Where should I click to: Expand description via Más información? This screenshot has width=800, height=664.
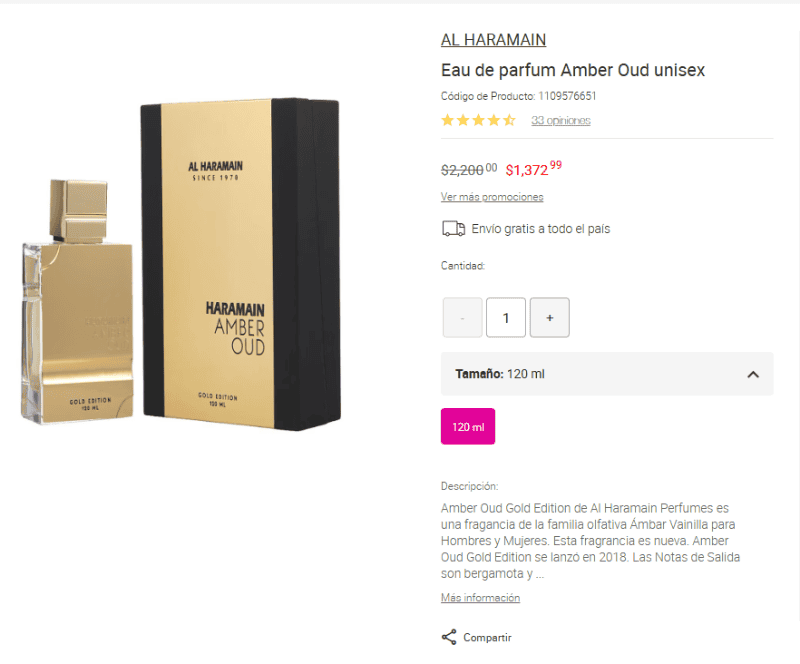point(480,597)
